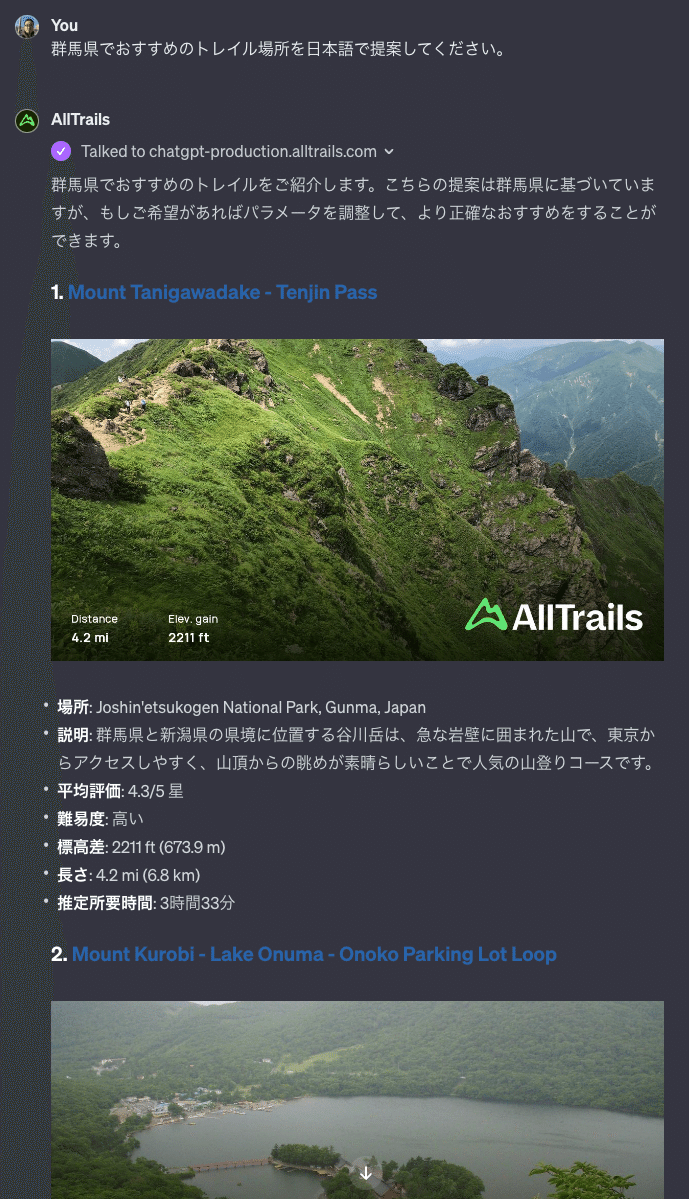The image size is (689, 1199).
Task: Click the Elev. gain 2211 ft stat
Action: (193, 629)
